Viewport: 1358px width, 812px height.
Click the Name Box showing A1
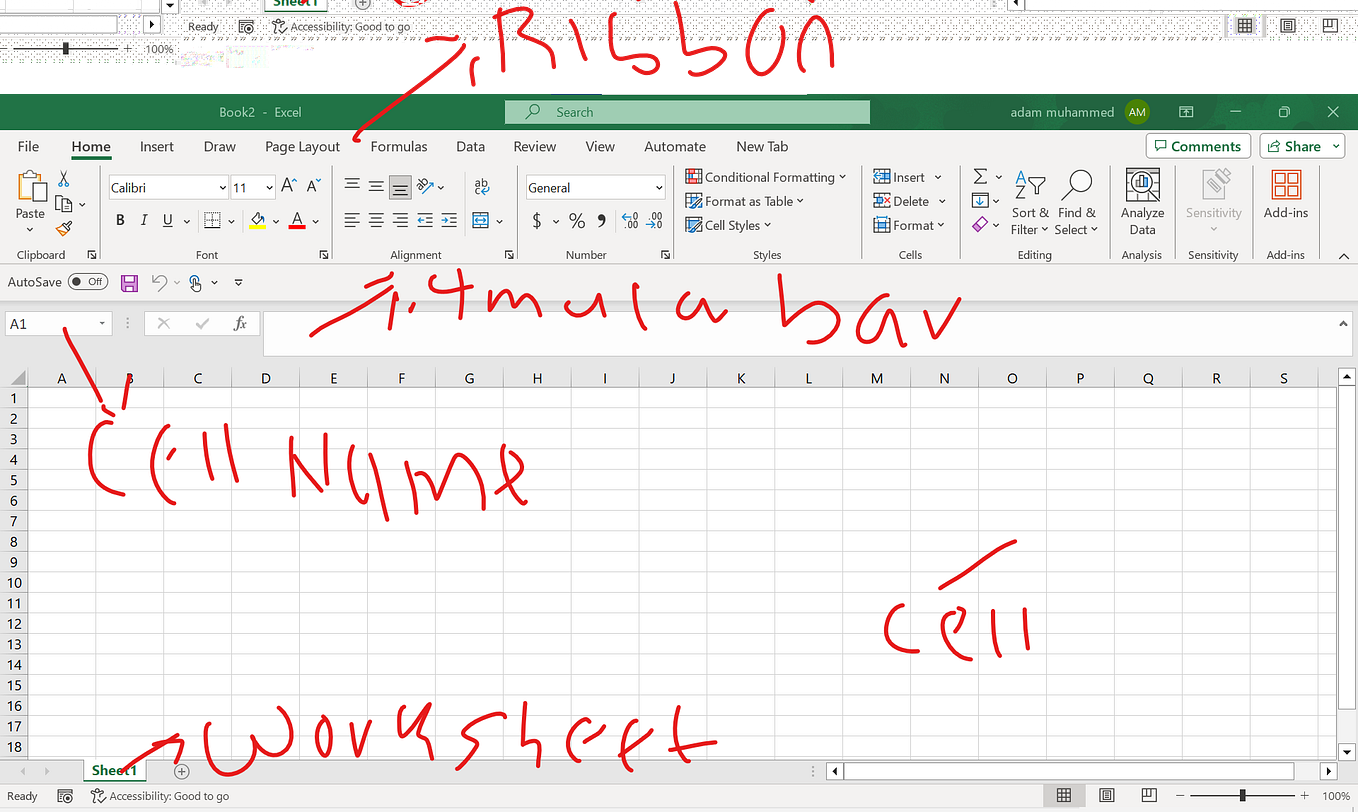click(x=52, y=323)
